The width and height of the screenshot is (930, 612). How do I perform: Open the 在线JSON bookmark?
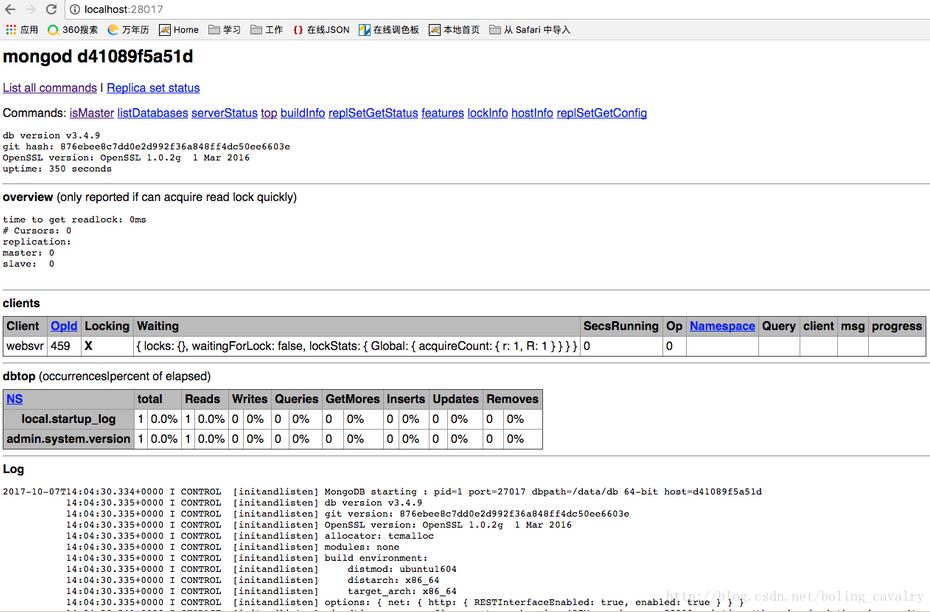point(321,30)
